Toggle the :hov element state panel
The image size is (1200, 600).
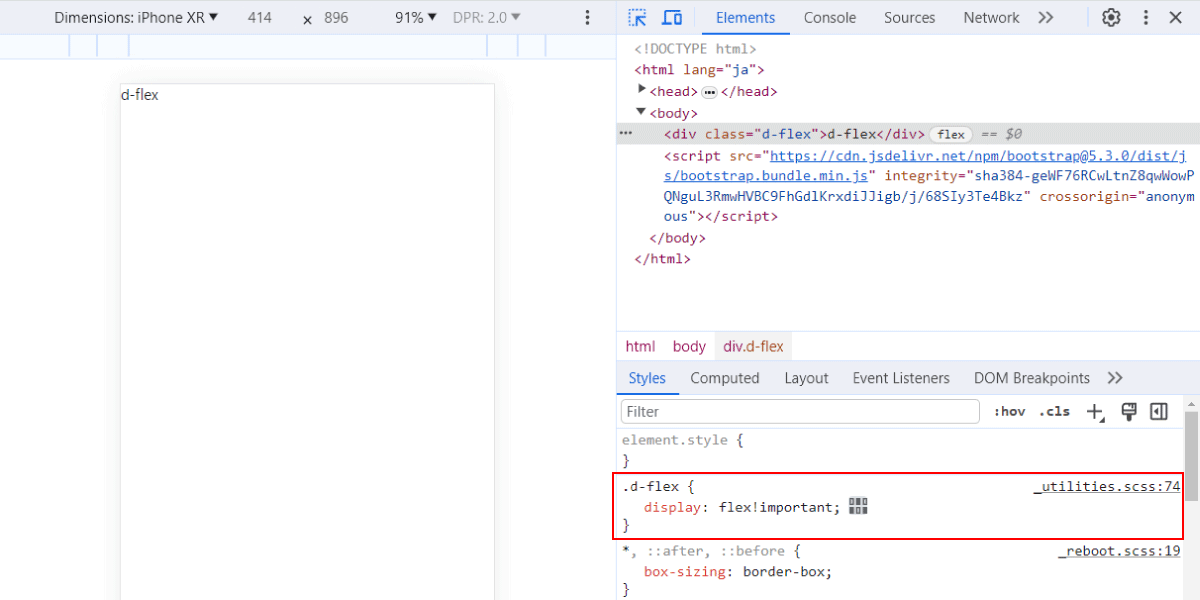[1009, 411]
